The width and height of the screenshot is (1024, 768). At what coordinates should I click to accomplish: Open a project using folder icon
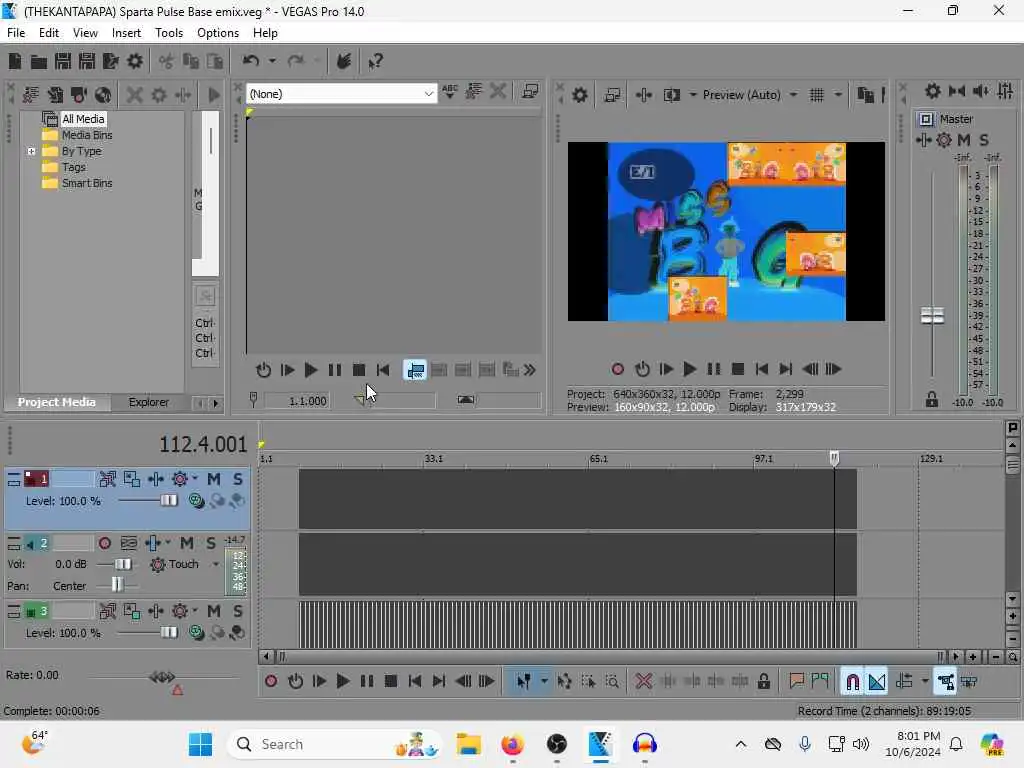39,61
